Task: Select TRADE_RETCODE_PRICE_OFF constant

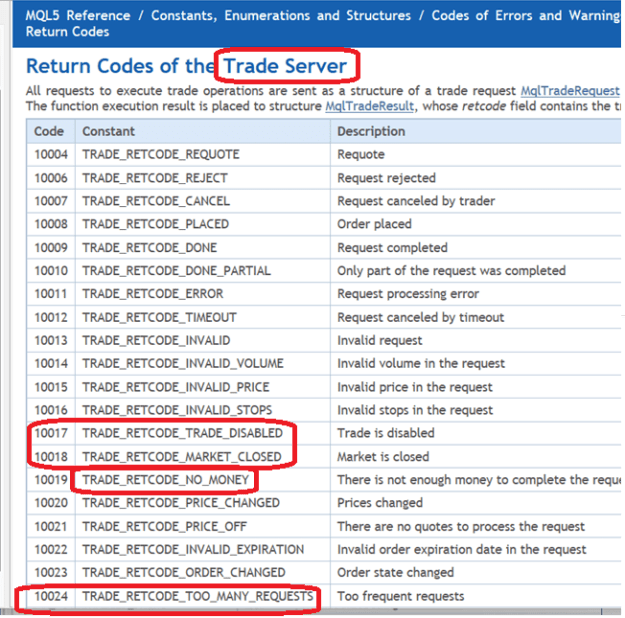Action: (165, 526)
